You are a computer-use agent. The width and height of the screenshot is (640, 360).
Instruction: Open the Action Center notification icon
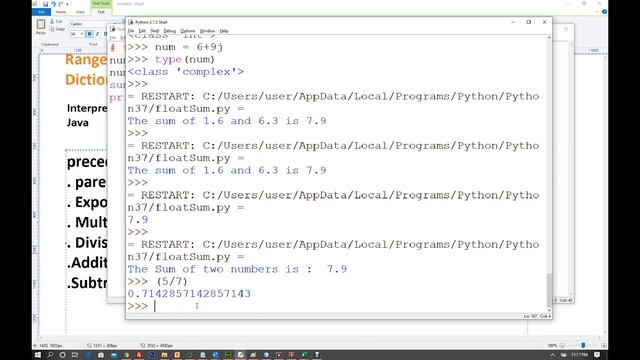tap(597, 355)
